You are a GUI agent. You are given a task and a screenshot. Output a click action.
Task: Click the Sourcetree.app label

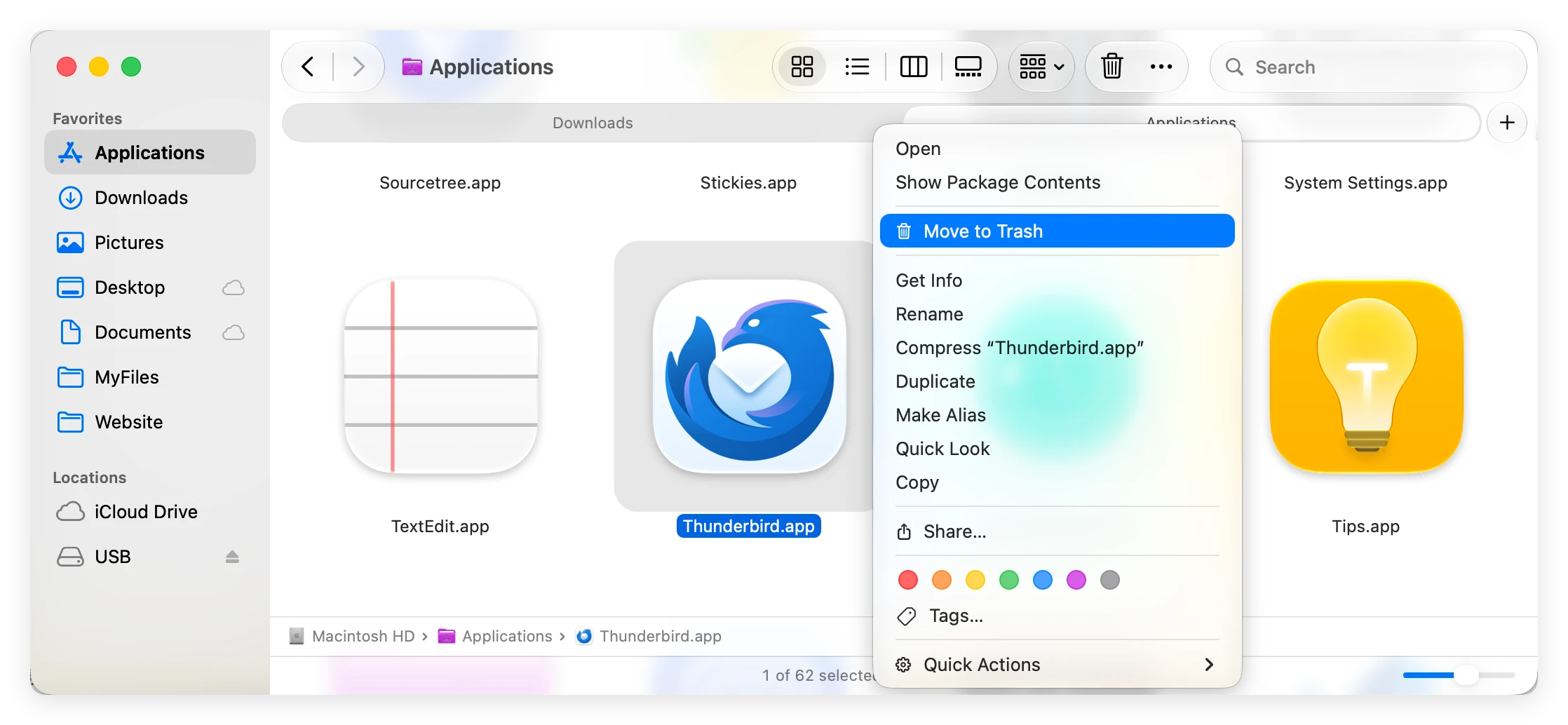click(x=440, y=183)
